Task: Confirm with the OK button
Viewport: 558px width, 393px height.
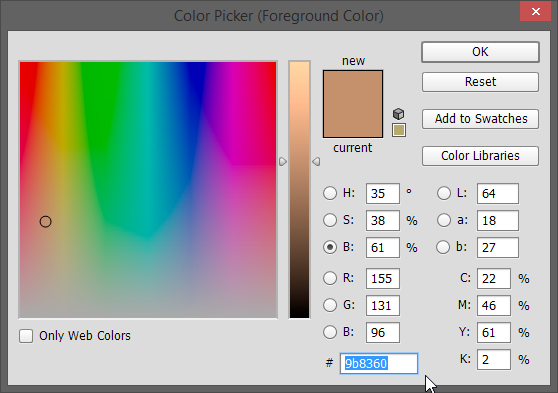Action: click(x=480, y=52)
